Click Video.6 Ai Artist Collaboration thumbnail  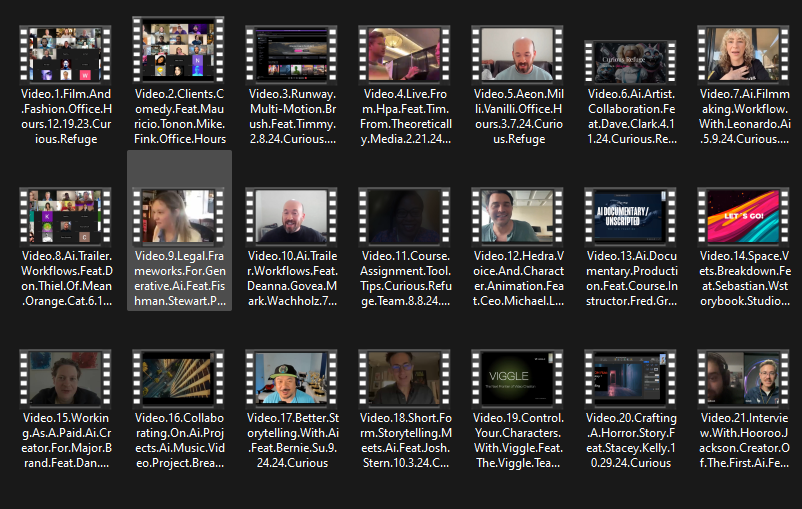pyautogui.click(x=631, y=54)
